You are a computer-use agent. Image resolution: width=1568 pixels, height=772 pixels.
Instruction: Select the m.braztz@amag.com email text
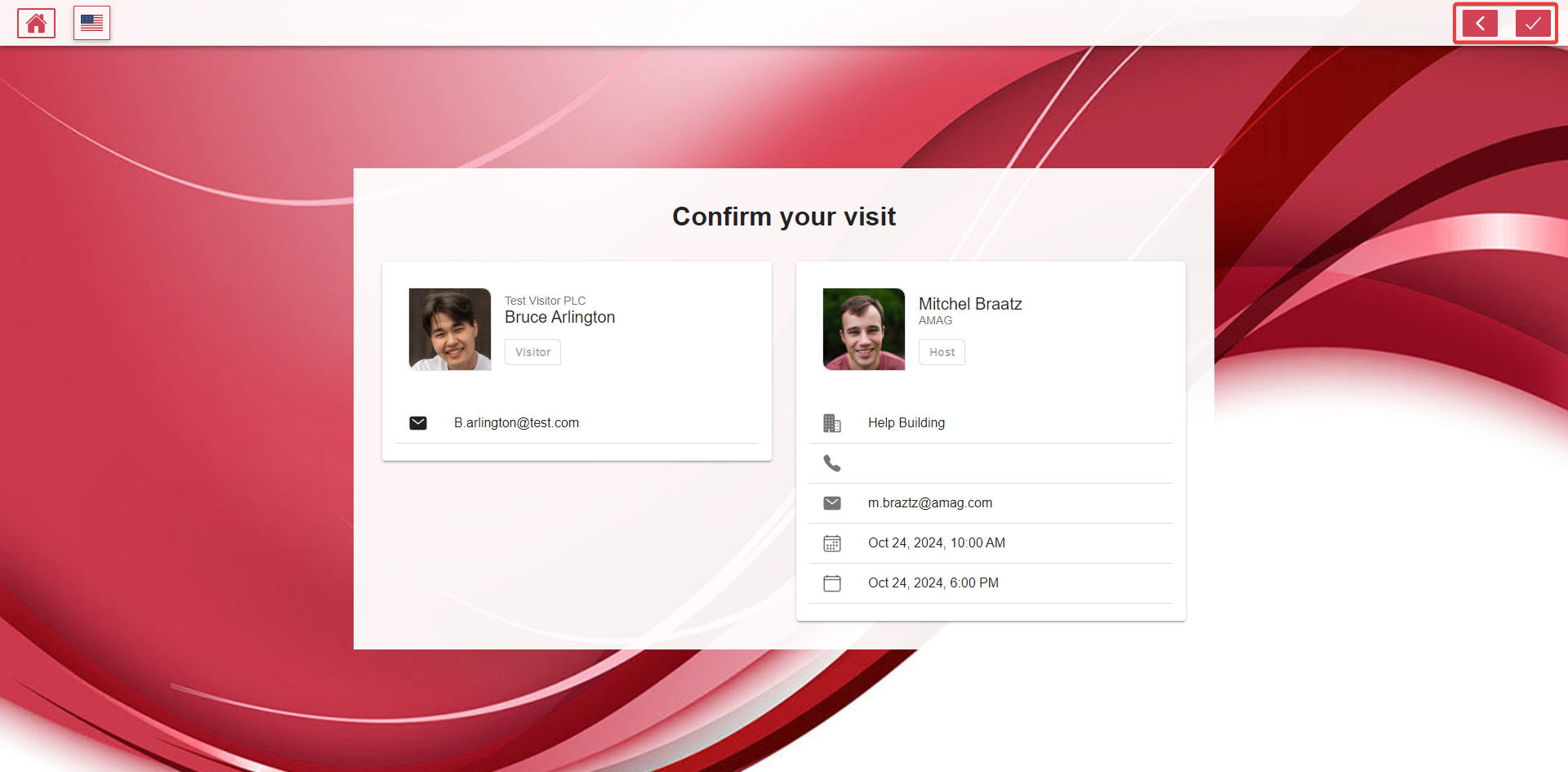click(930, 503)
